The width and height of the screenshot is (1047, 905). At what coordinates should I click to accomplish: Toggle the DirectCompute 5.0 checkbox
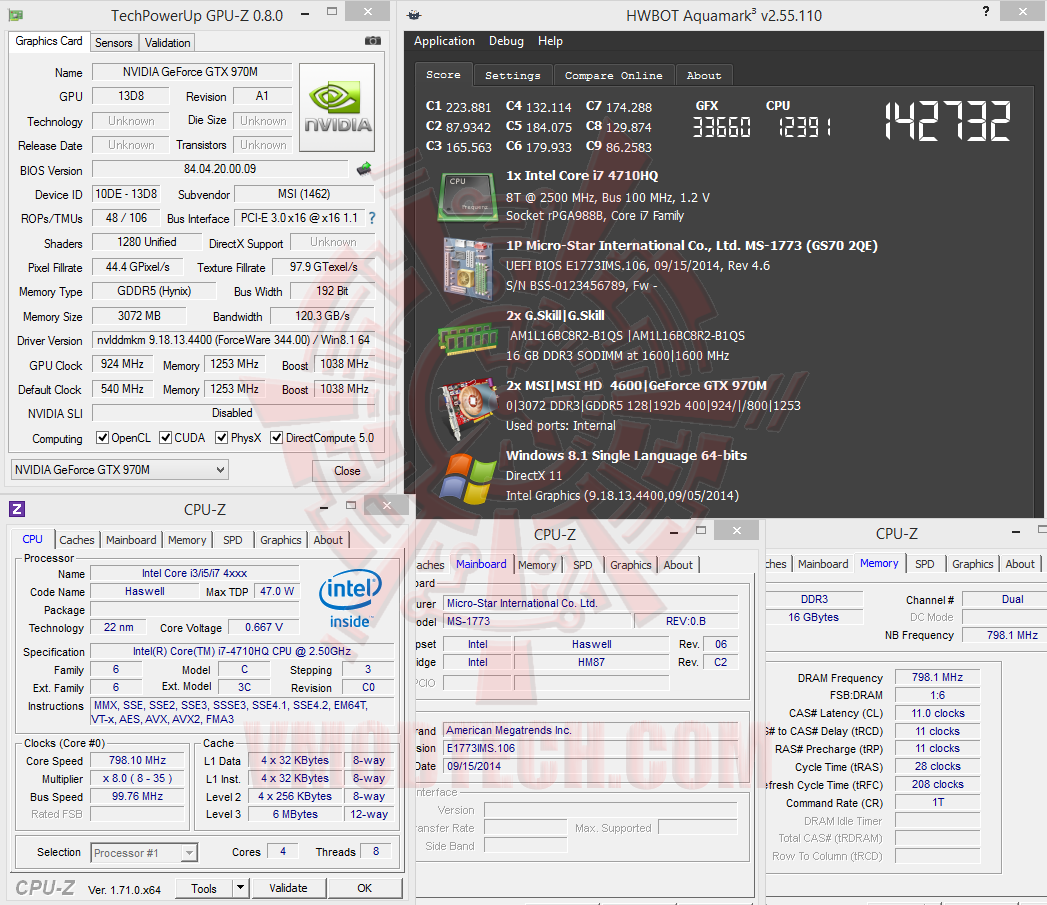pyautogui.click(x=276, y=438)
